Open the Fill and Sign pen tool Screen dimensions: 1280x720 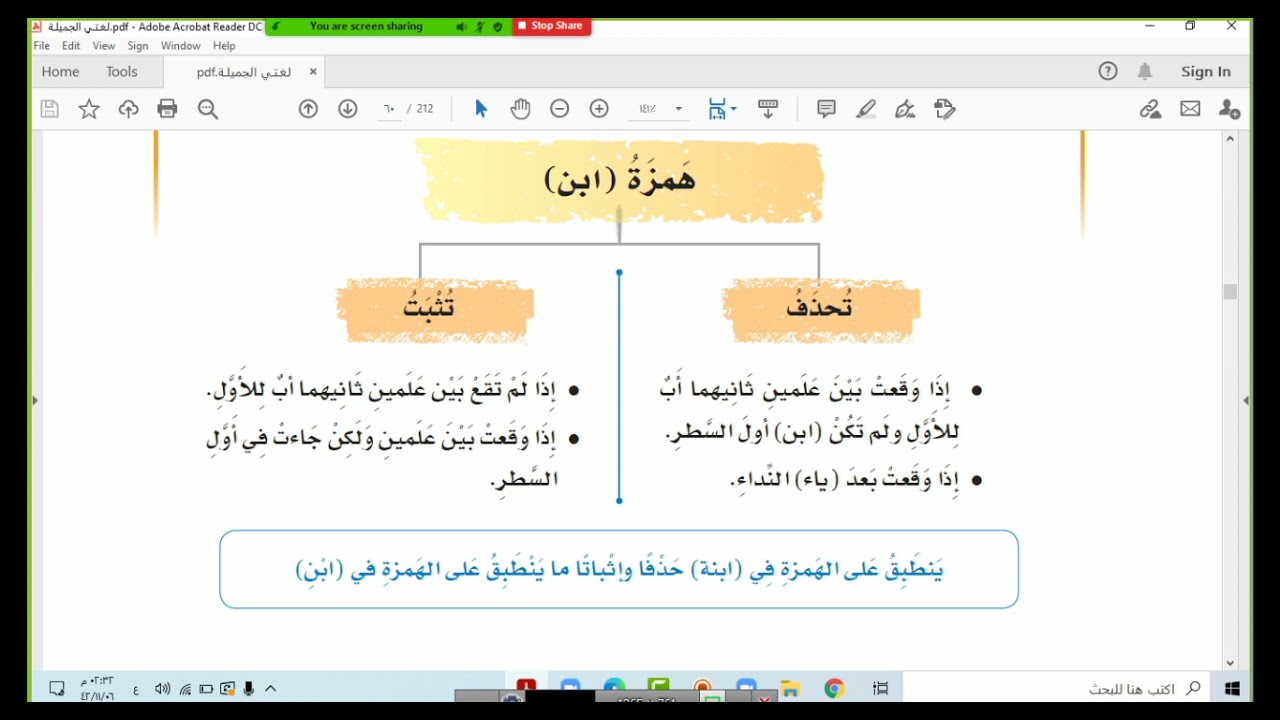905,109
